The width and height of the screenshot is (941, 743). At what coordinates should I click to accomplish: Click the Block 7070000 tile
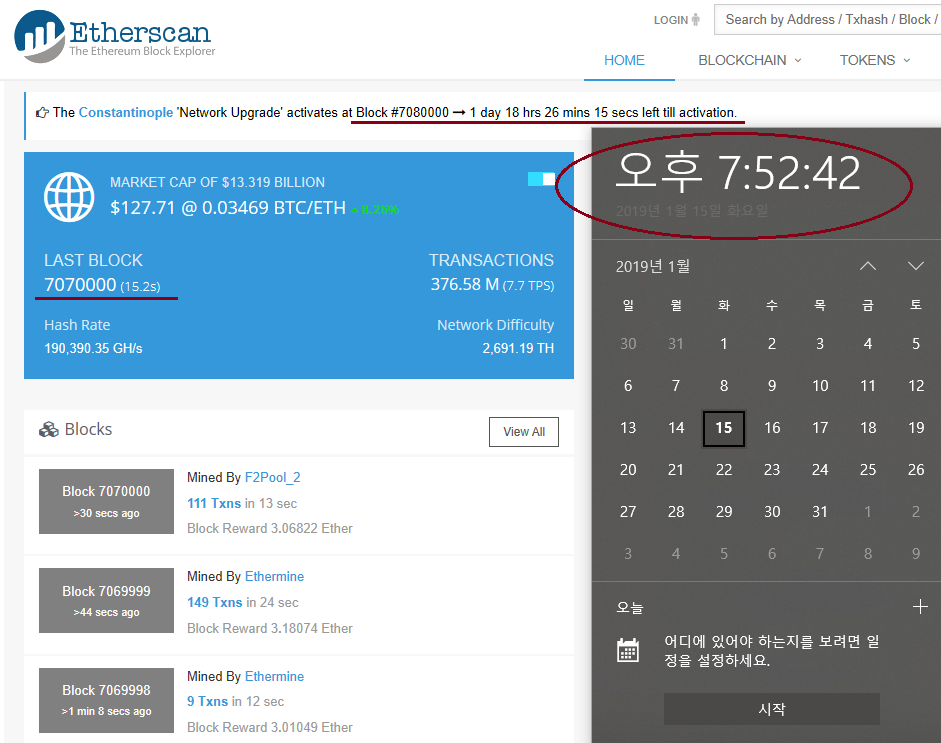tap(106, 501)
